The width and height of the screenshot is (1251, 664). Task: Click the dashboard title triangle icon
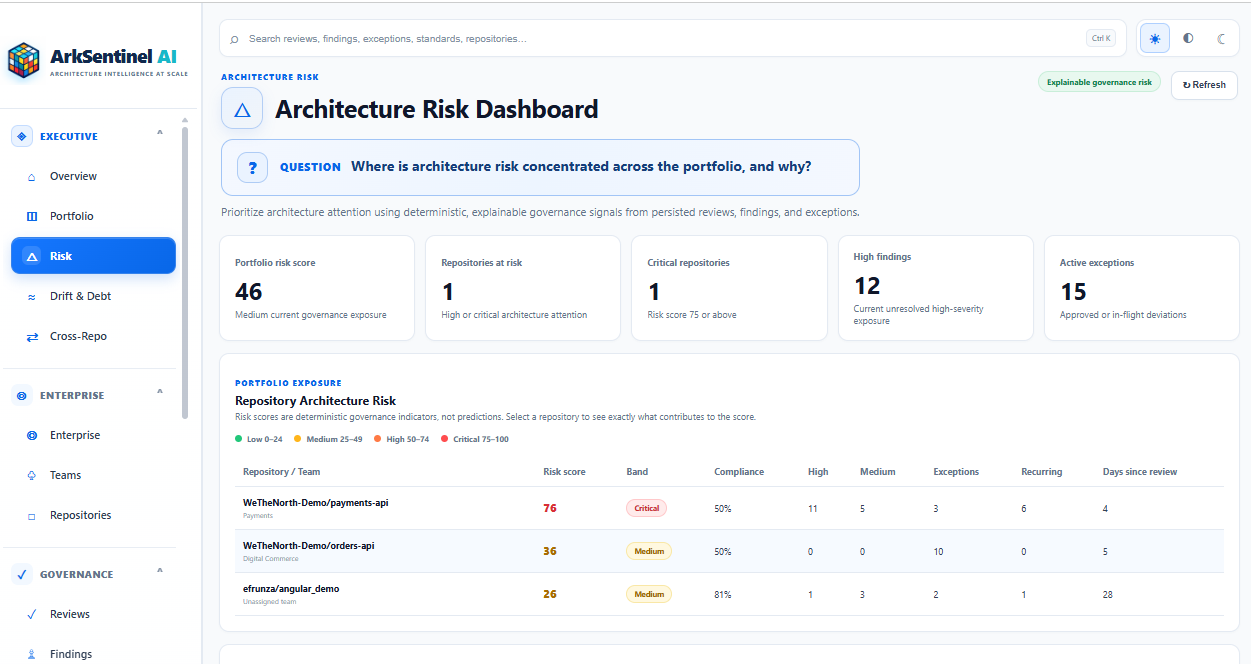tap(242, 108)
